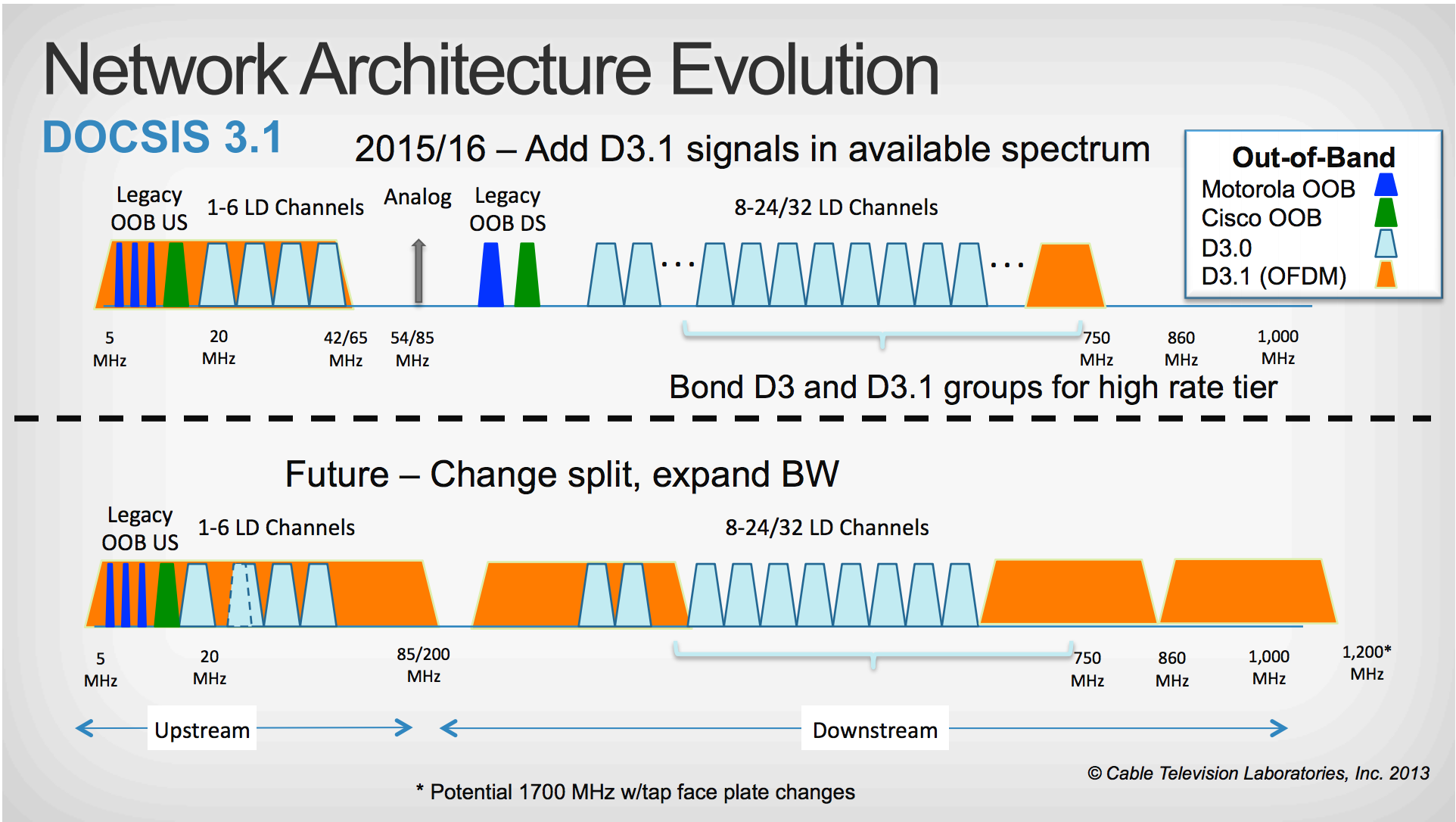The width and height of the screenshot is (1456, 822).
Task: Click the orange OFDM block near 750 MHz
Action: [1066, 277]
